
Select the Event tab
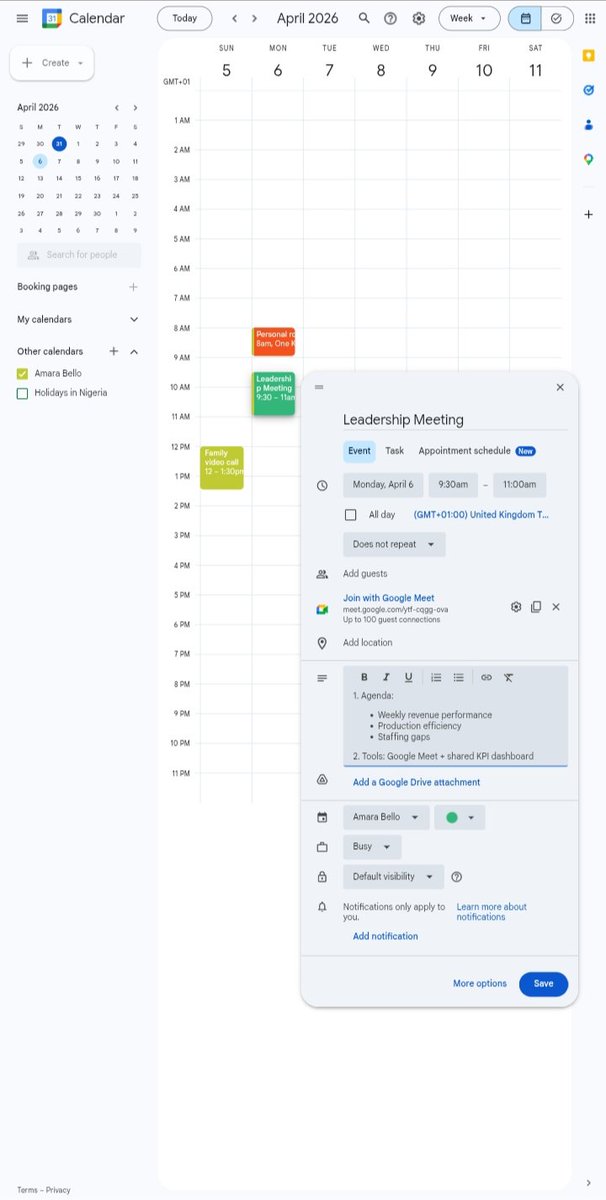tap(359, 451)
